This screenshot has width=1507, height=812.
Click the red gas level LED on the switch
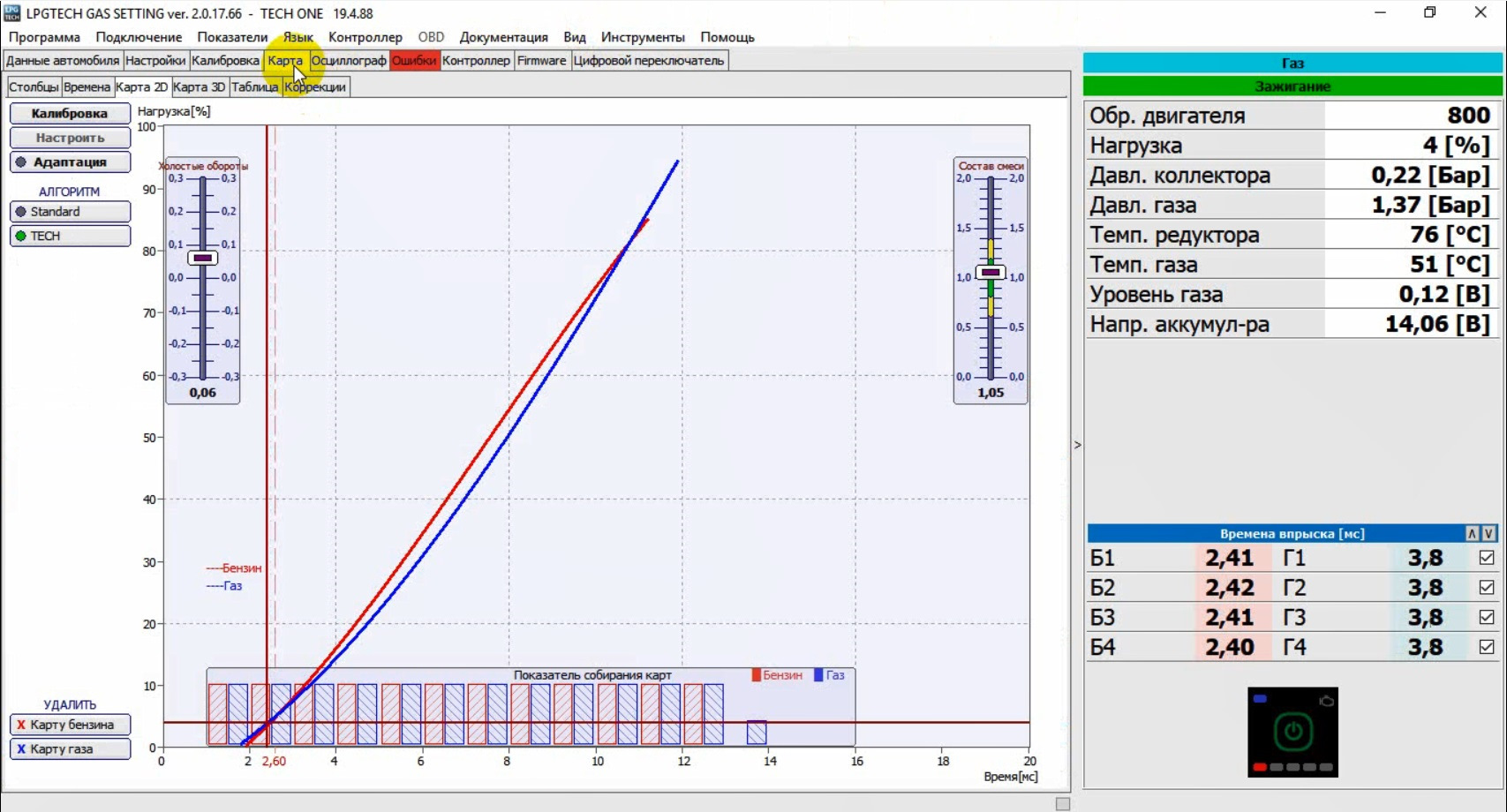pyautogui.click(x=1260, y=767)
